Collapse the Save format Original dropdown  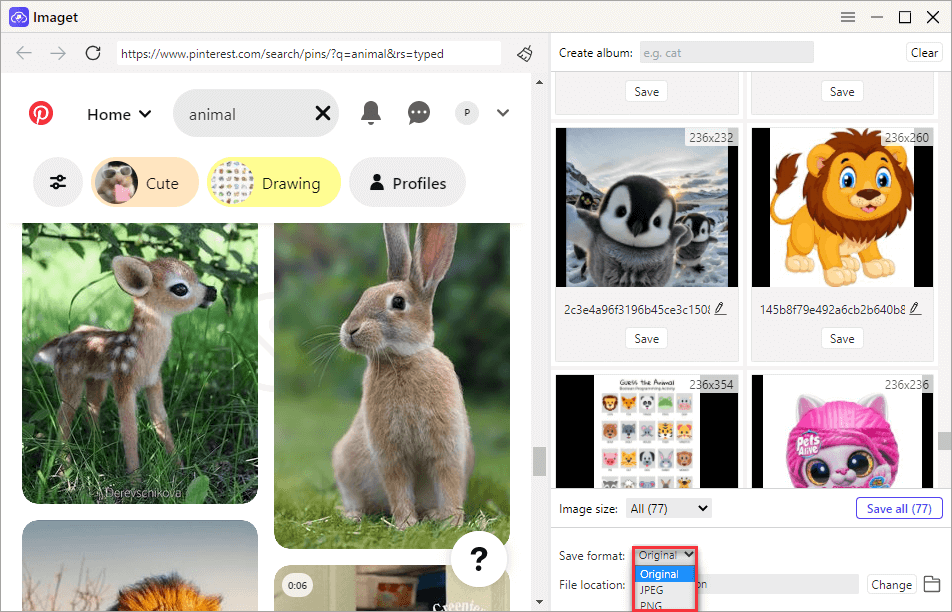[x=665, y=555]
